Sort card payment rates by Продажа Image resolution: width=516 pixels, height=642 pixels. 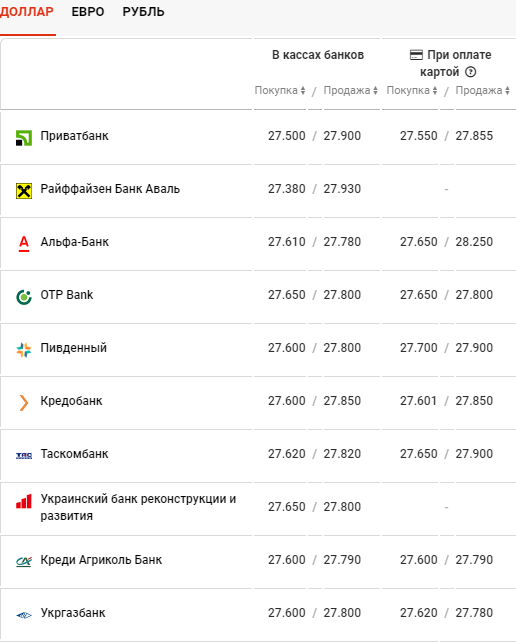(482, 90)
